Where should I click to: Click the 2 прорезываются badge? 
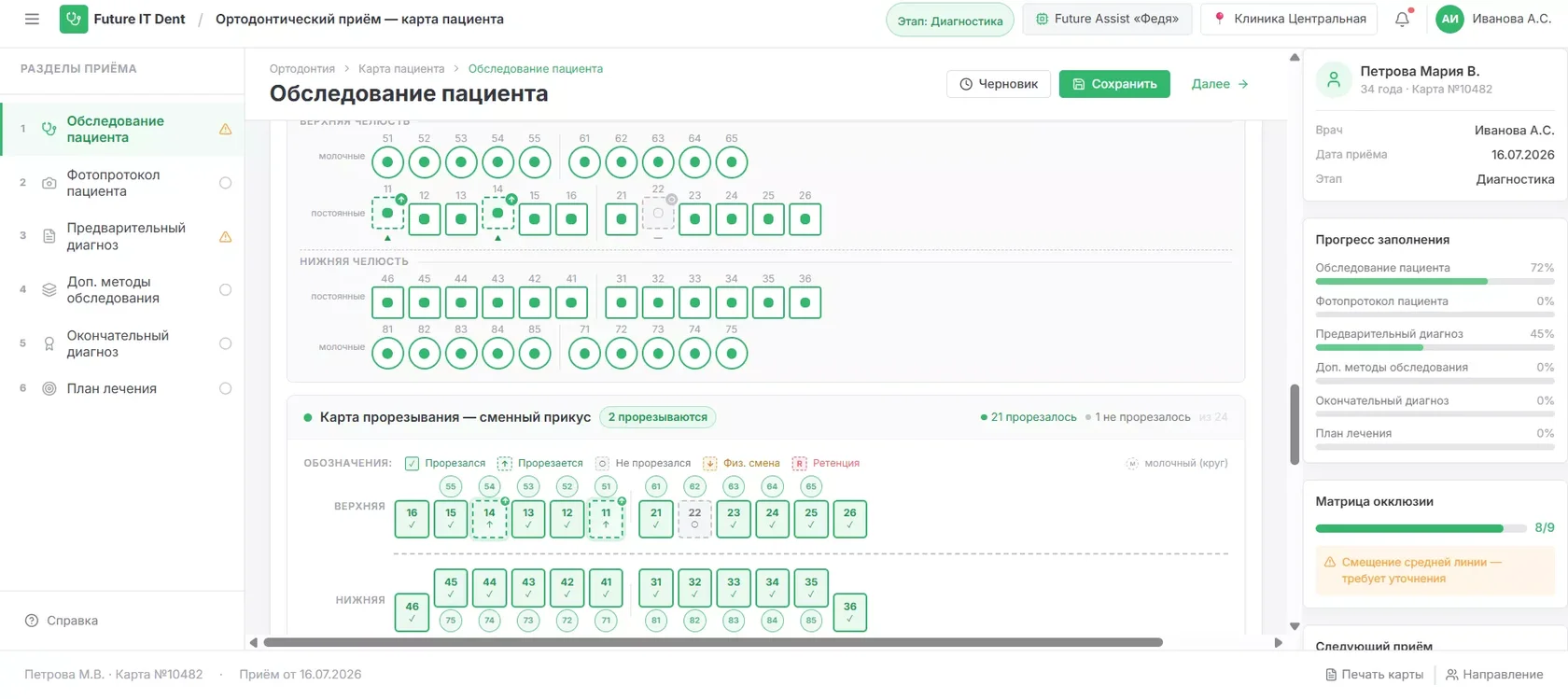(658, 417)
